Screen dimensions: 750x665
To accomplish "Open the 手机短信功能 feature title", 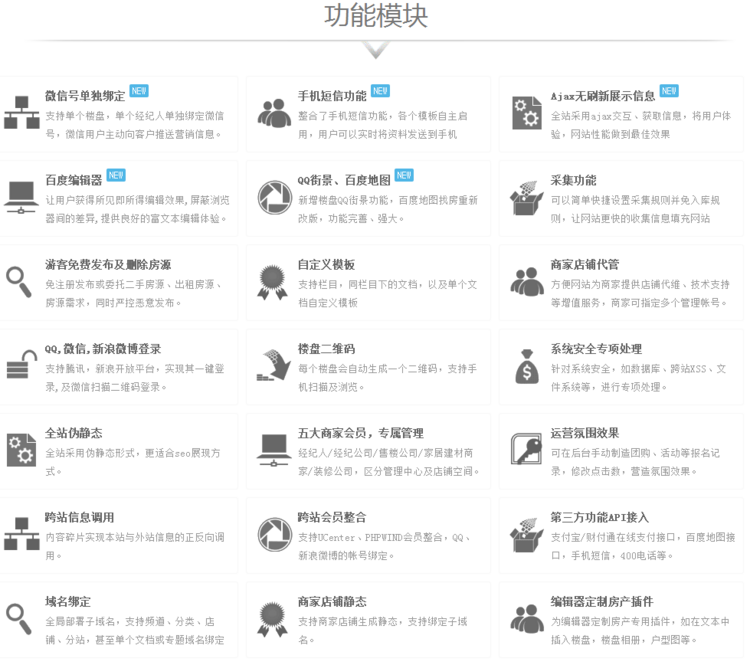I will point(332,96).
